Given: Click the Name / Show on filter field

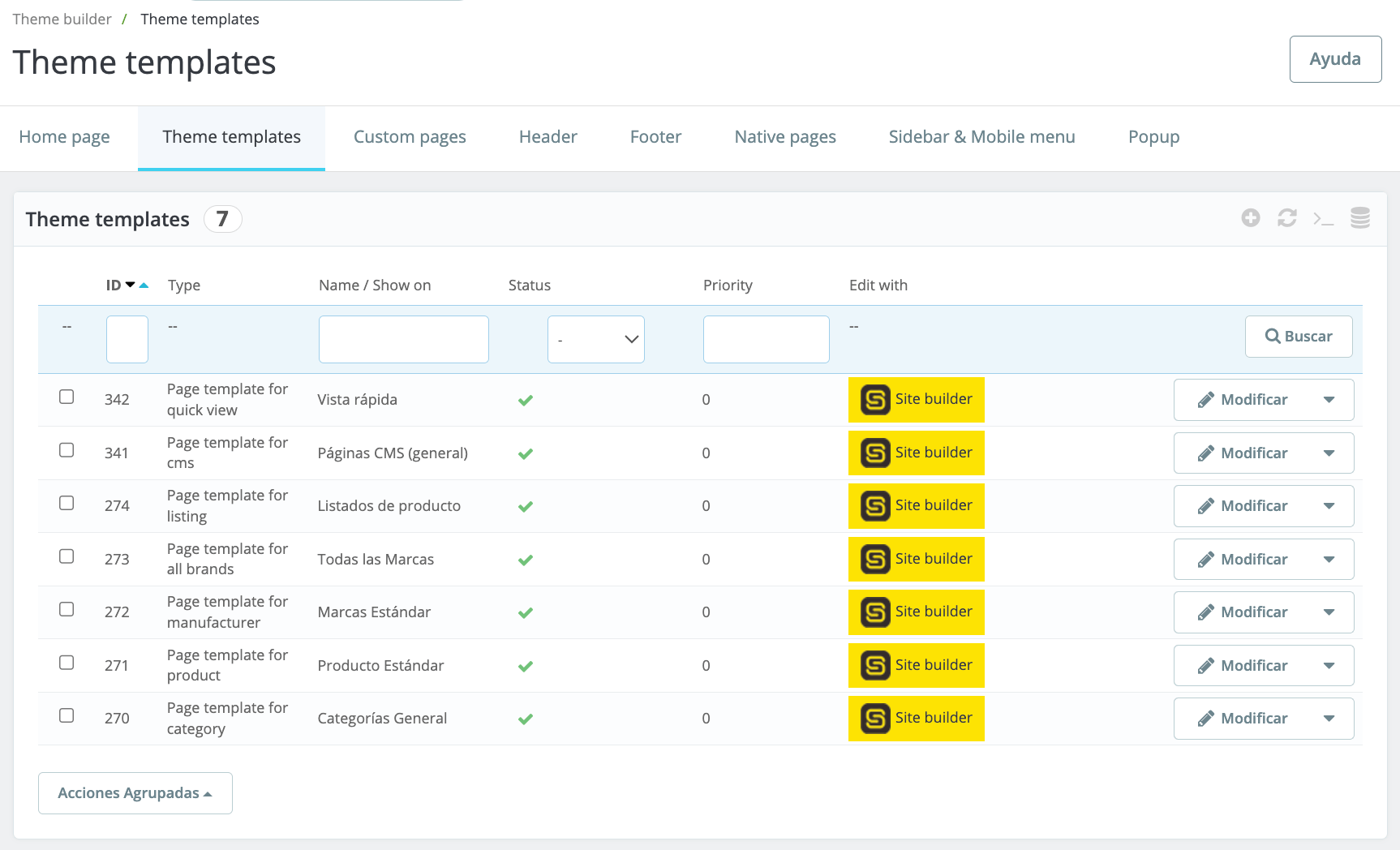Looking at the screenshot, I should coord(403,339).
